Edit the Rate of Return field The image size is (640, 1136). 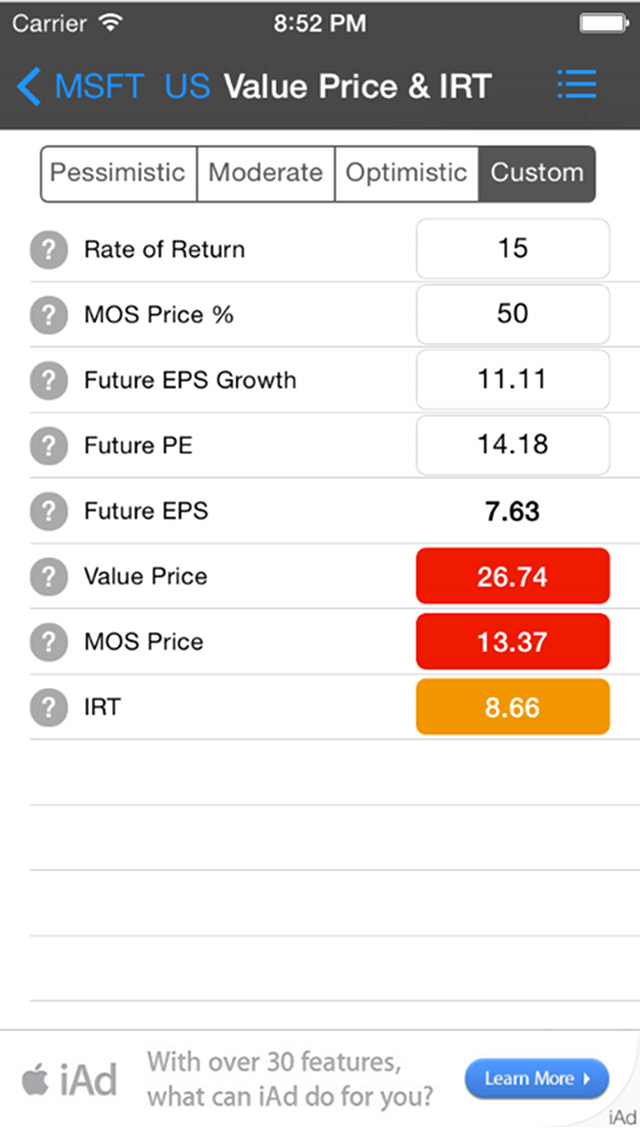(512, 249)
